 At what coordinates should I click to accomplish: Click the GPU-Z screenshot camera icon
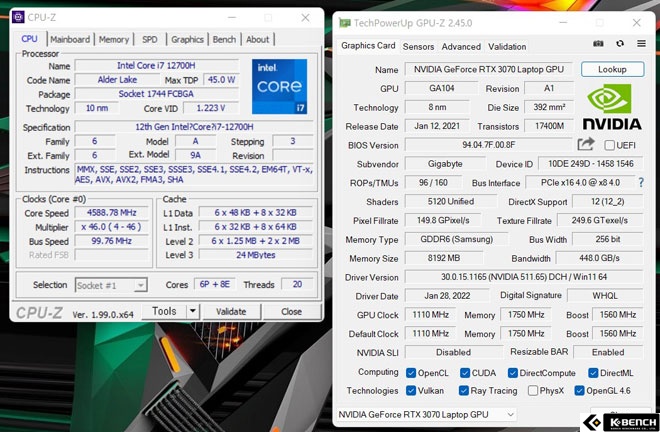(x=598, y=44)
